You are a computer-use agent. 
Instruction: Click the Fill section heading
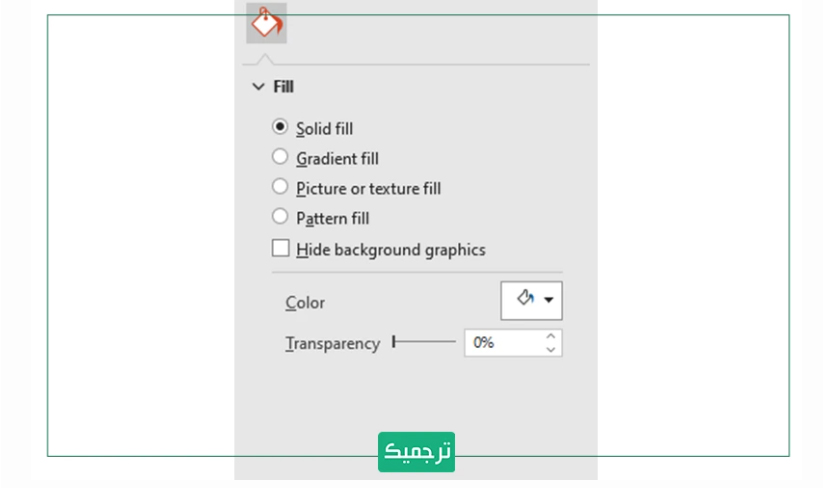[283, 87]
